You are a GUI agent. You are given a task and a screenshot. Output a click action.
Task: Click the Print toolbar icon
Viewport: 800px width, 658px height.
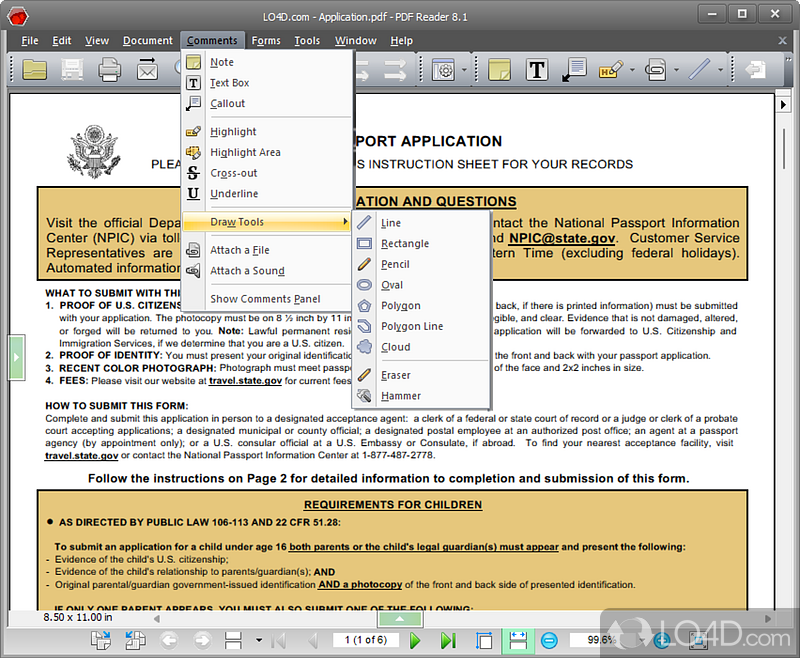109,70
